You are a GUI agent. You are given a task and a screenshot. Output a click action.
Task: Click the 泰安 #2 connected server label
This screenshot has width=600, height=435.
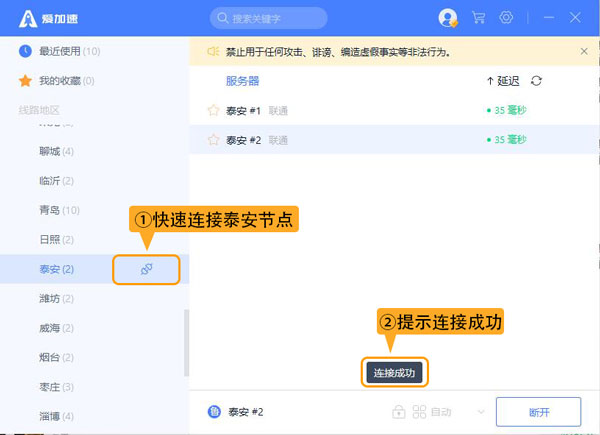coord(246,412)
